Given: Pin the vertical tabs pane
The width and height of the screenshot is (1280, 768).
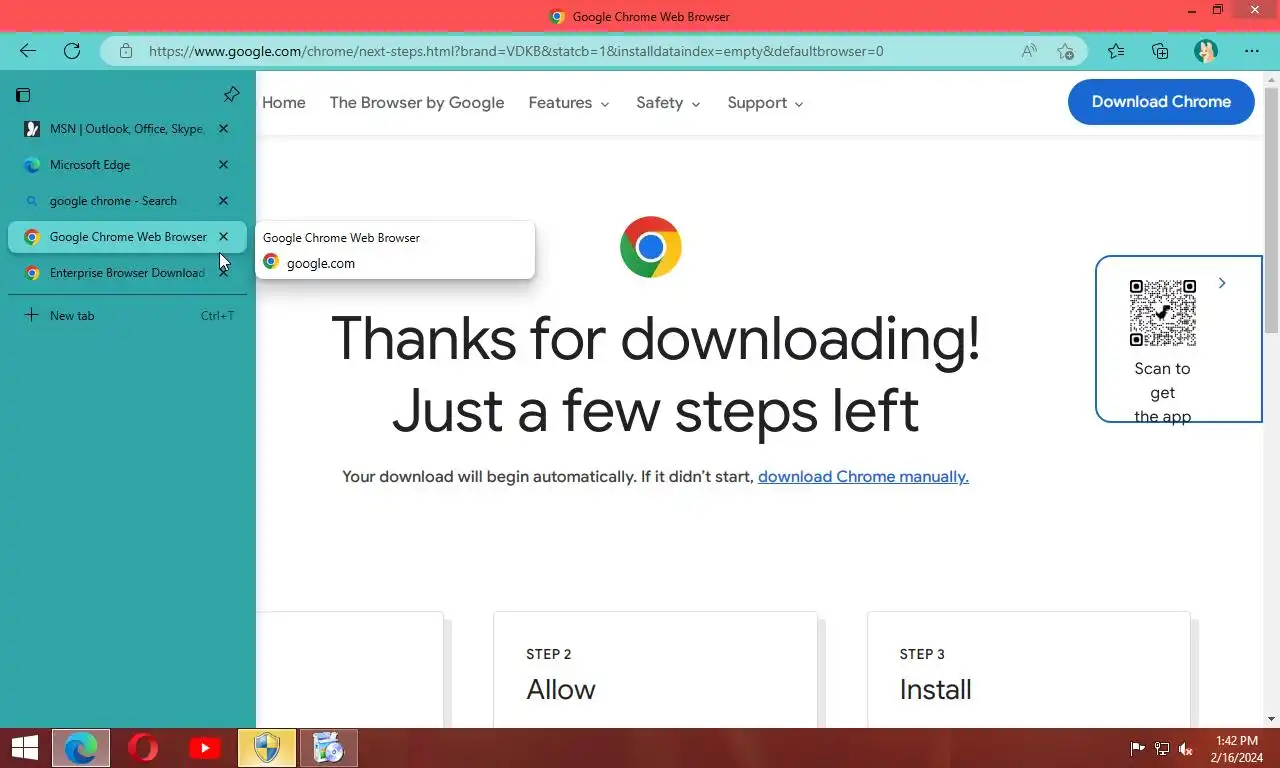Looking at the screenshot, I should [231, 94].
